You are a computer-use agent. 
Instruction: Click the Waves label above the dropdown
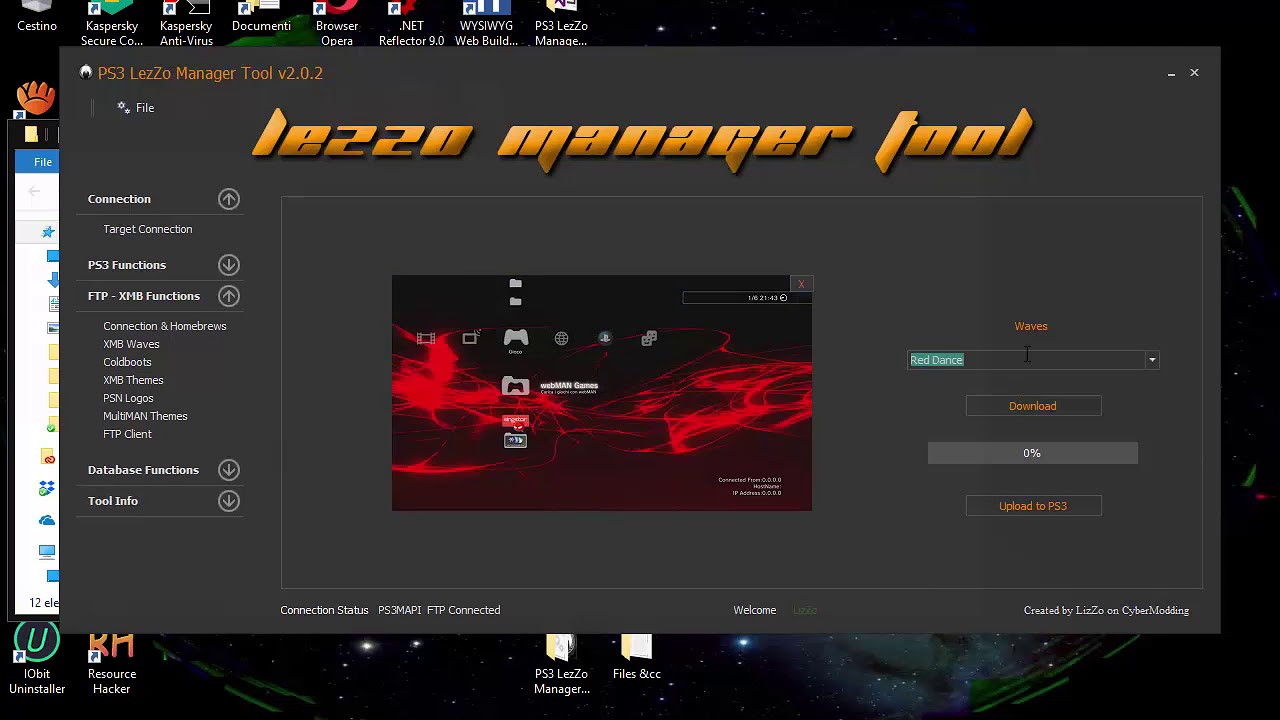click(x=1031, y=326)
